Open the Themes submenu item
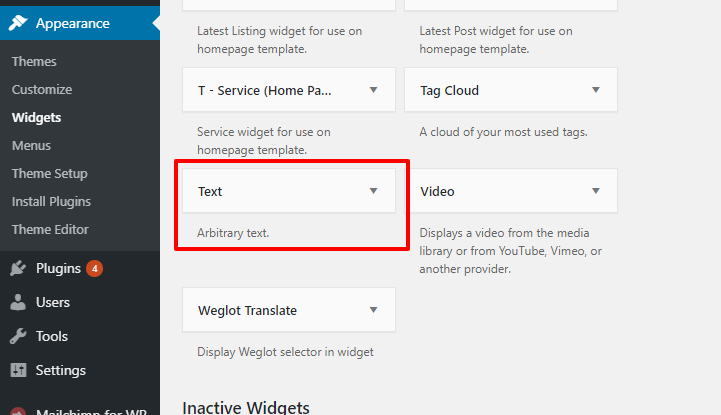721x415 pixels. [x=34, y=62]
